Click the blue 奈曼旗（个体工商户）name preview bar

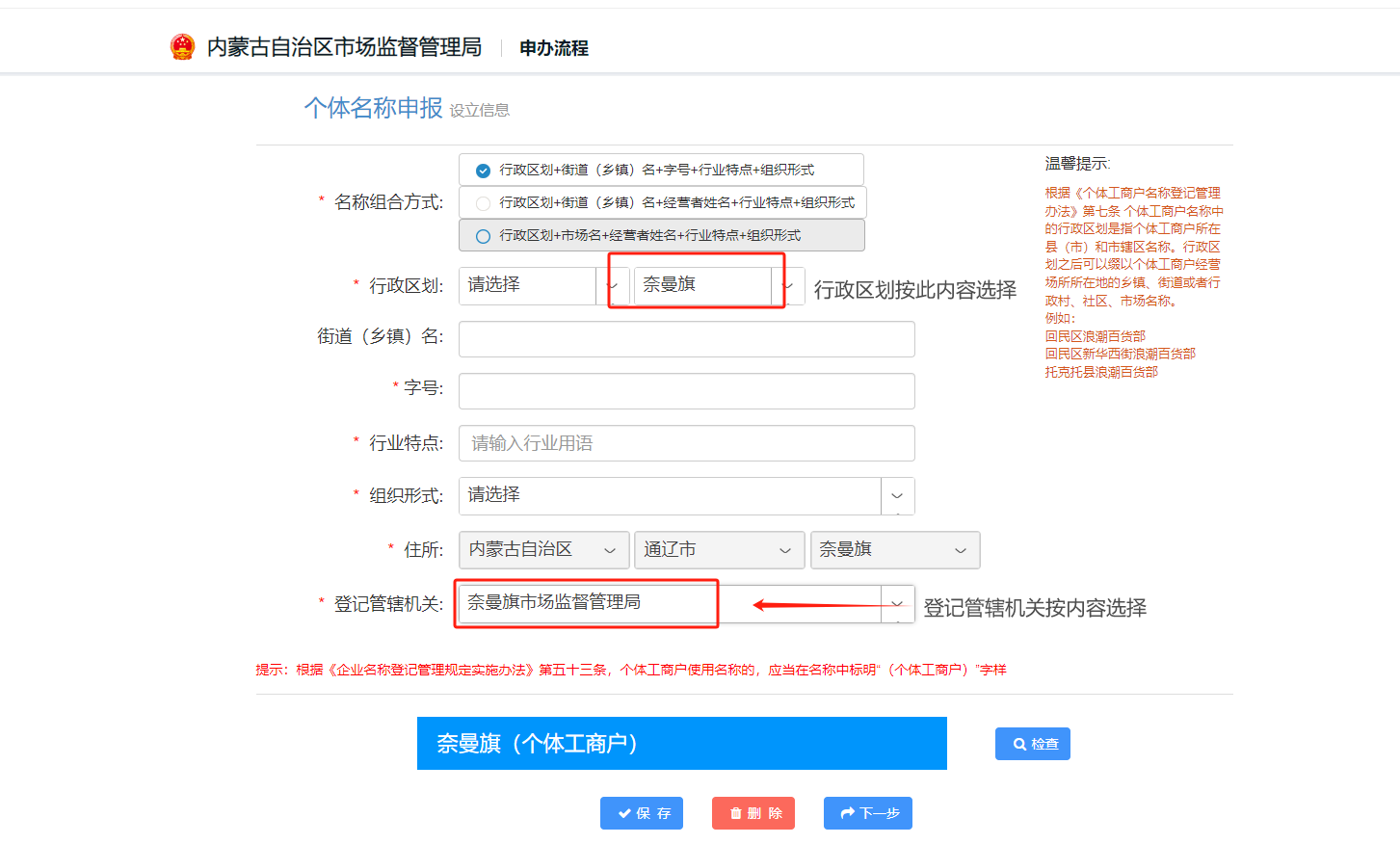[681, 743]
